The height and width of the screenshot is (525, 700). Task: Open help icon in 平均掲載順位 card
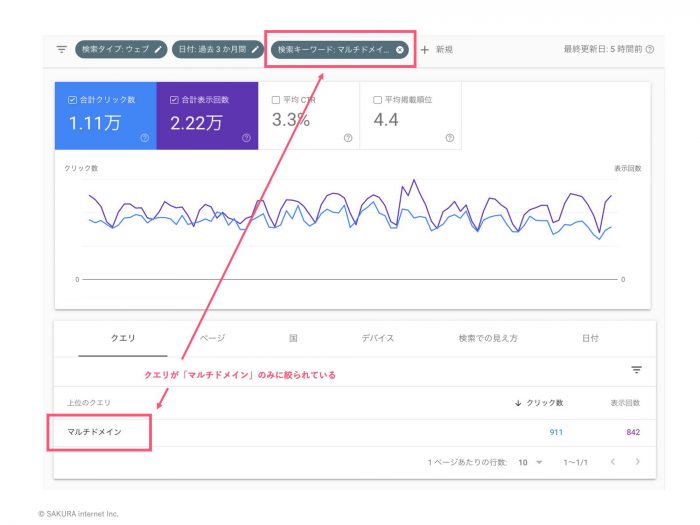coord(450,138)
